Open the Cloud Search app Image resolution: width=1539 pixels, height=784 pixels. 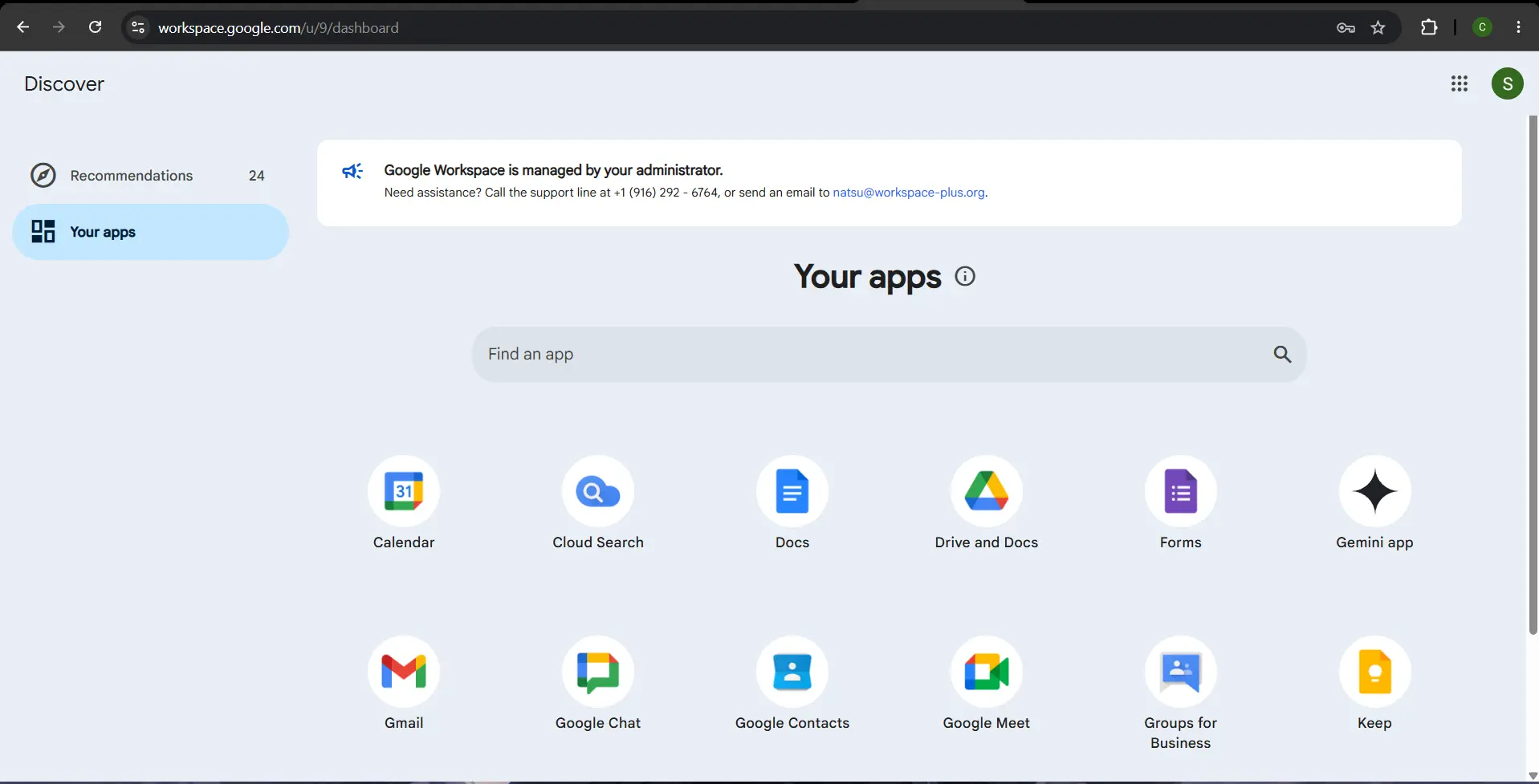[598, 491]
